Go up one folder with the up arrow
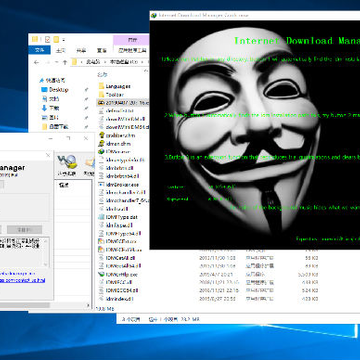 65,62
